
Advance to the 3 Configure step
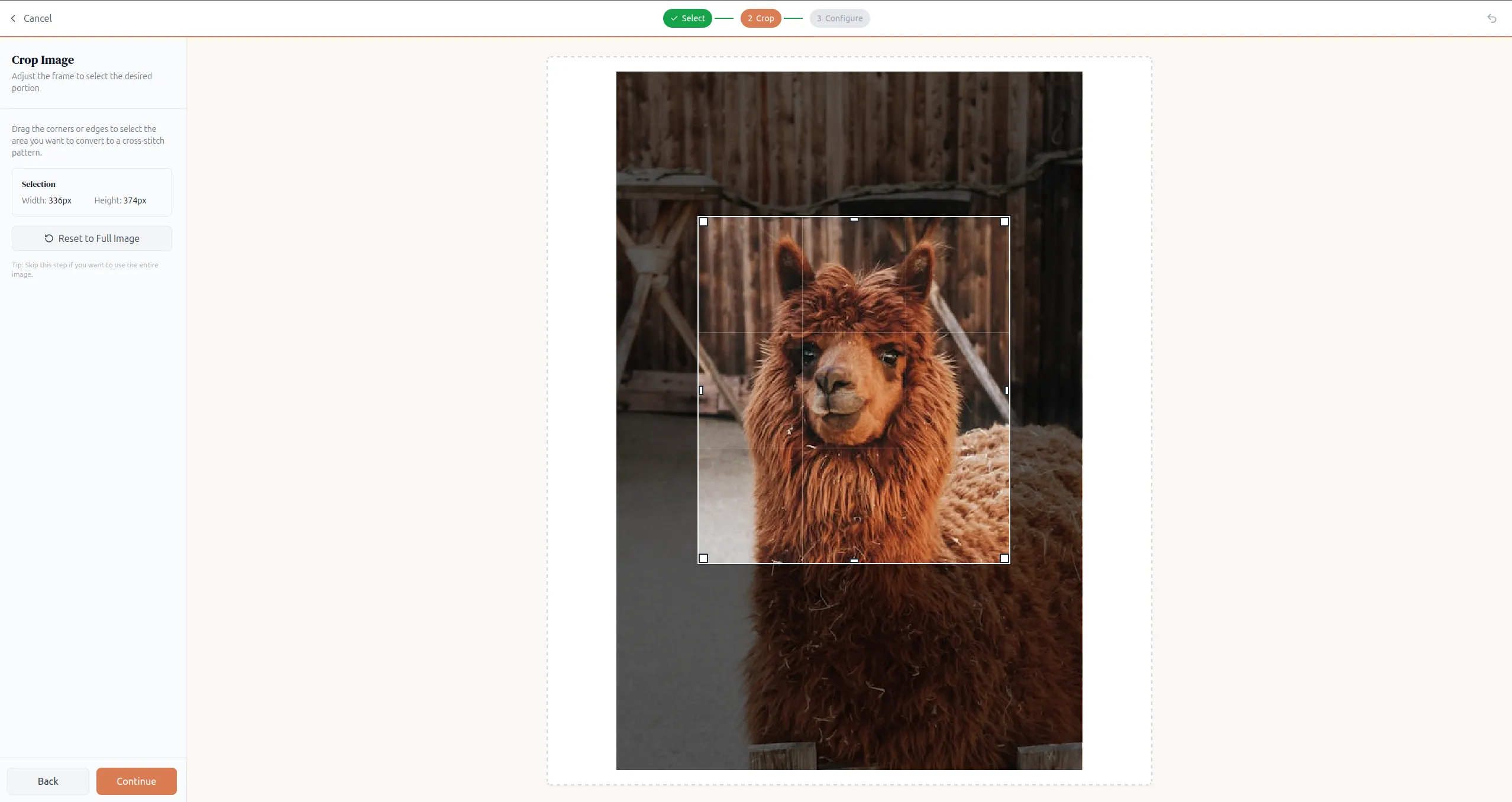(x=839, y=18)
